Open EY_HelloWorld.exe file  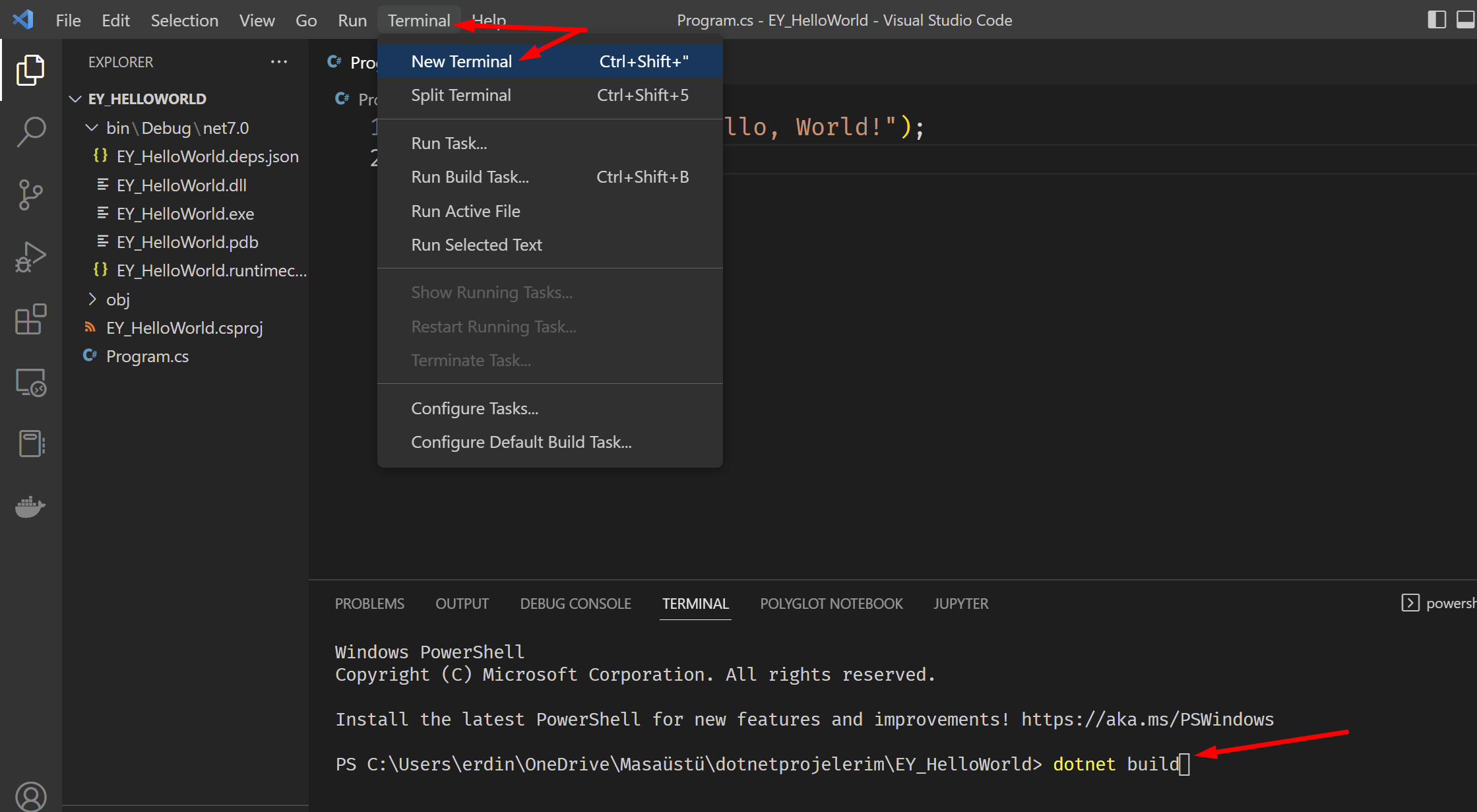pos(175,214)
